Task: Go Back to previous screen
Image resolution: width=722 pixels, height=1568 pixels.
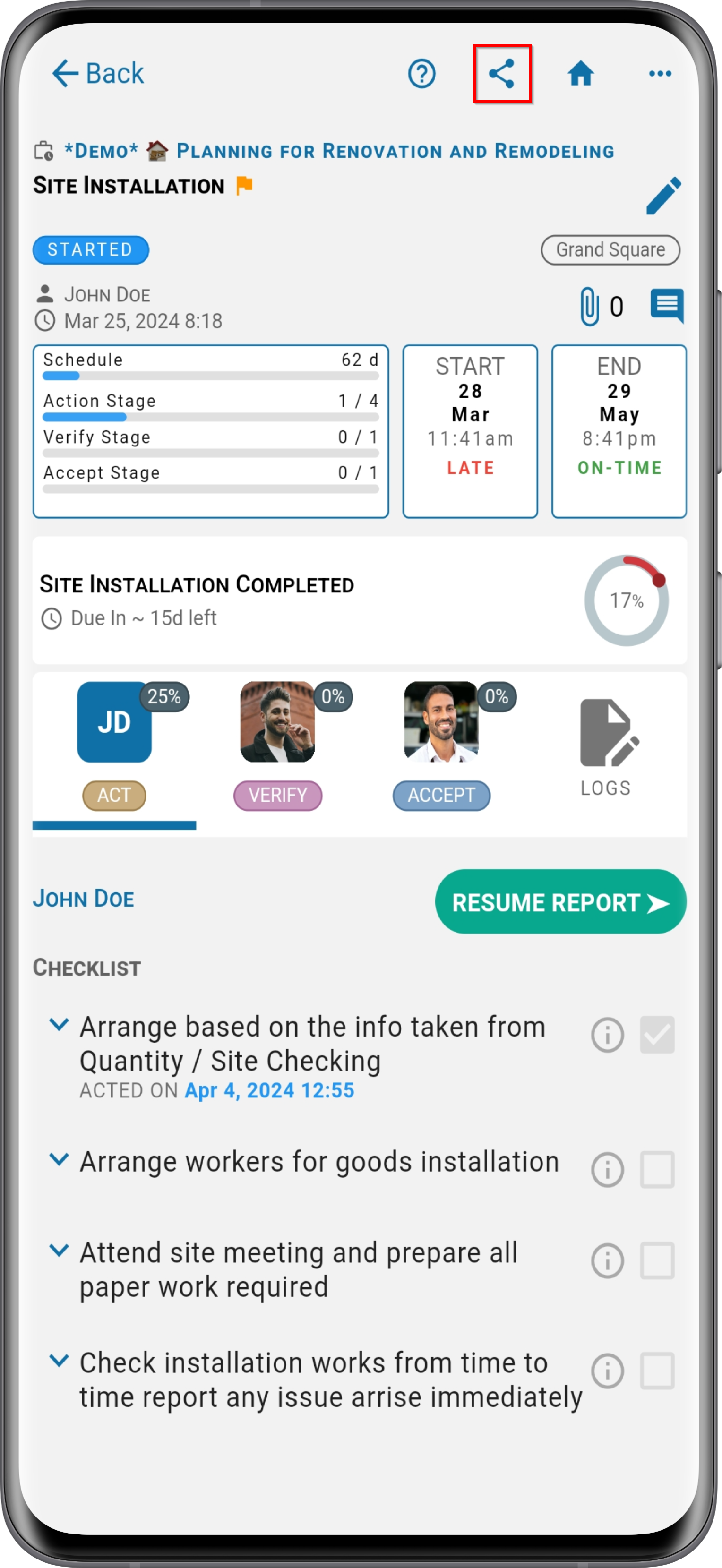Action: tap(98, 74)
